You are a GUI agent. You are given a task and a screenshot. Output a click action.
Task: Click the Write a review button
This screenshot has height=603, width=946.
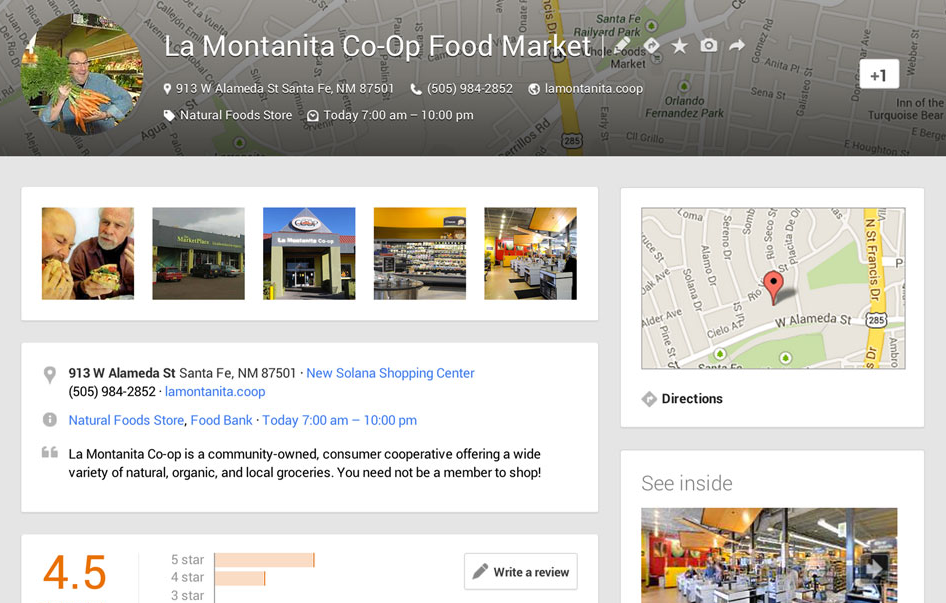click(521, 572)
